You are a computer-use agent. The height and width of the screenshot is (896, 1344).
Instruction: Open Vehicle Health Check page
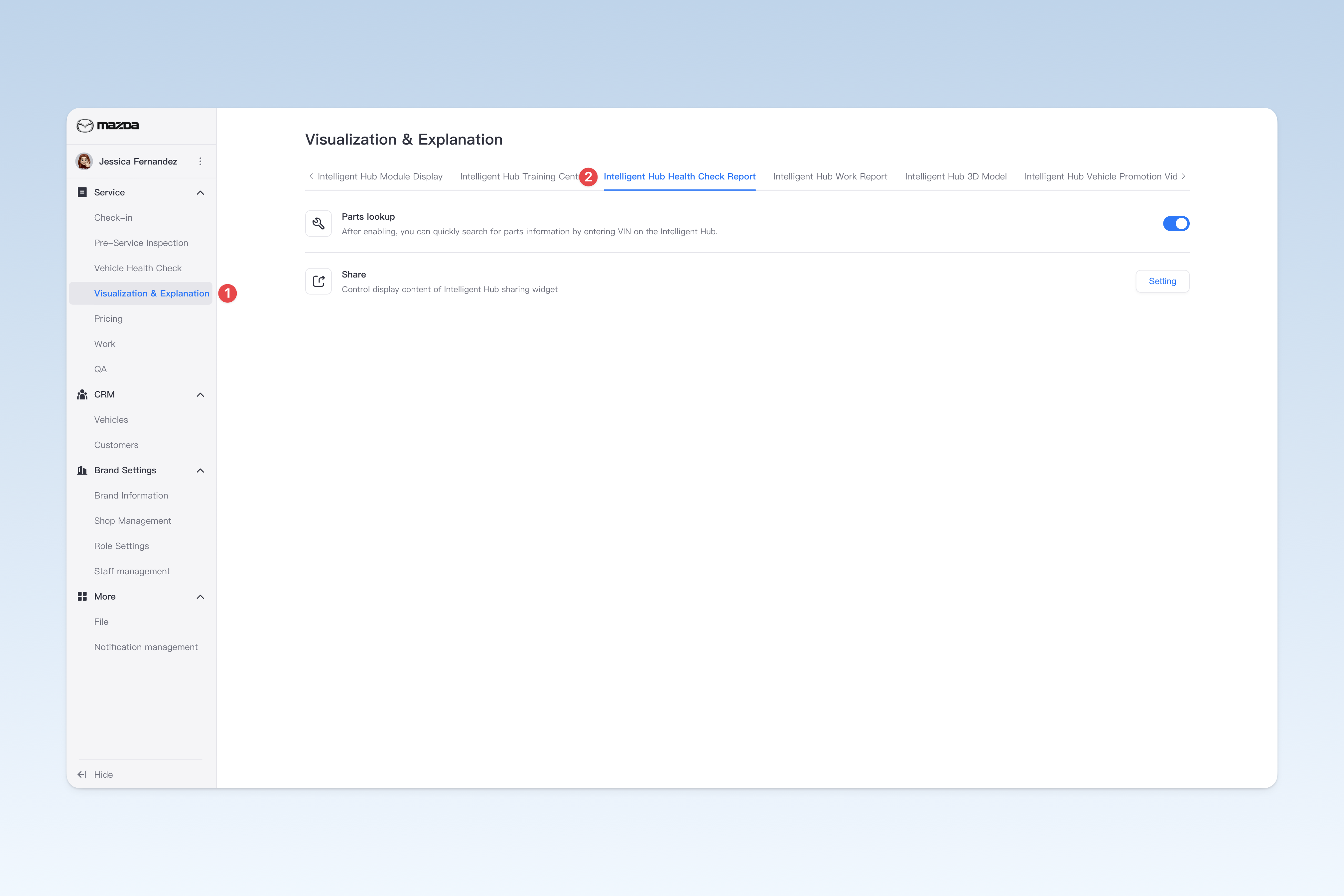138,268
